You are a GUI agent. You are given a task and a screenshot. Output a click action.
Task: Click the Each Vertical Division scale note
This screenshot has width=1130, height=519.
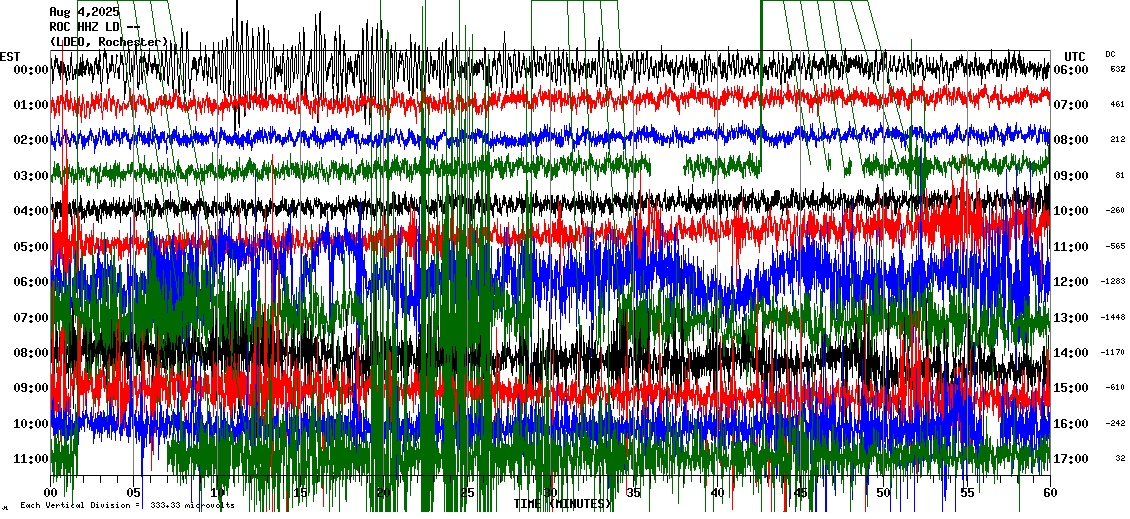127,506
